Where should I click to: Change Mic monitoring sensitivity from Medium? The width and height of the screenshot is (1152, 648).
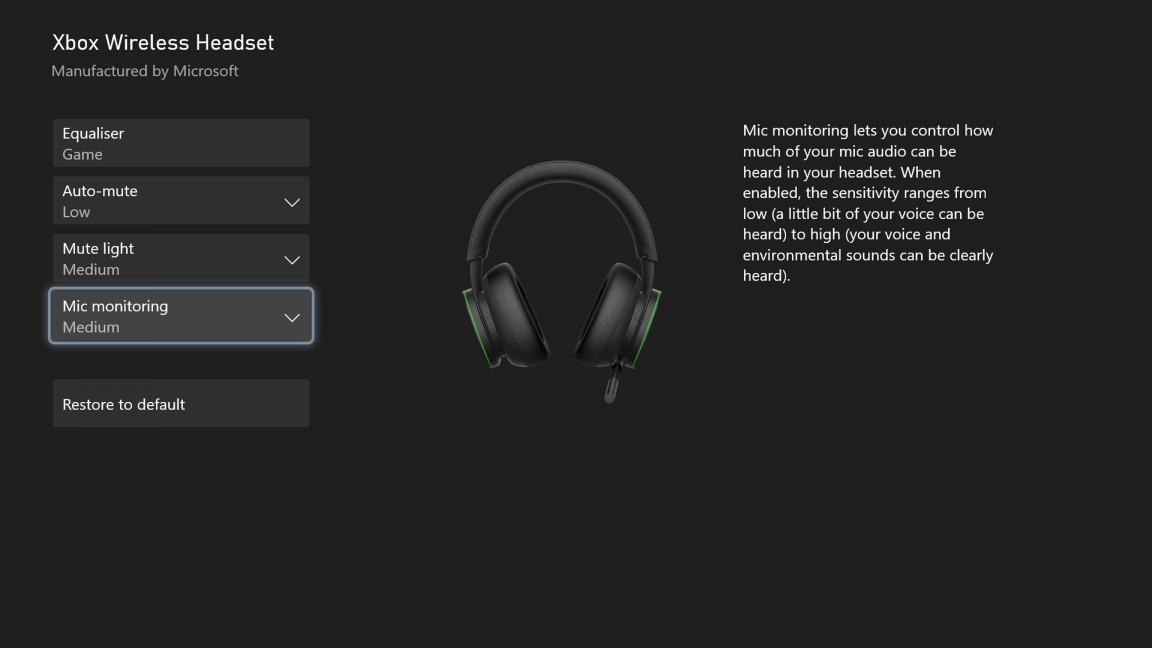click(181, 316)
